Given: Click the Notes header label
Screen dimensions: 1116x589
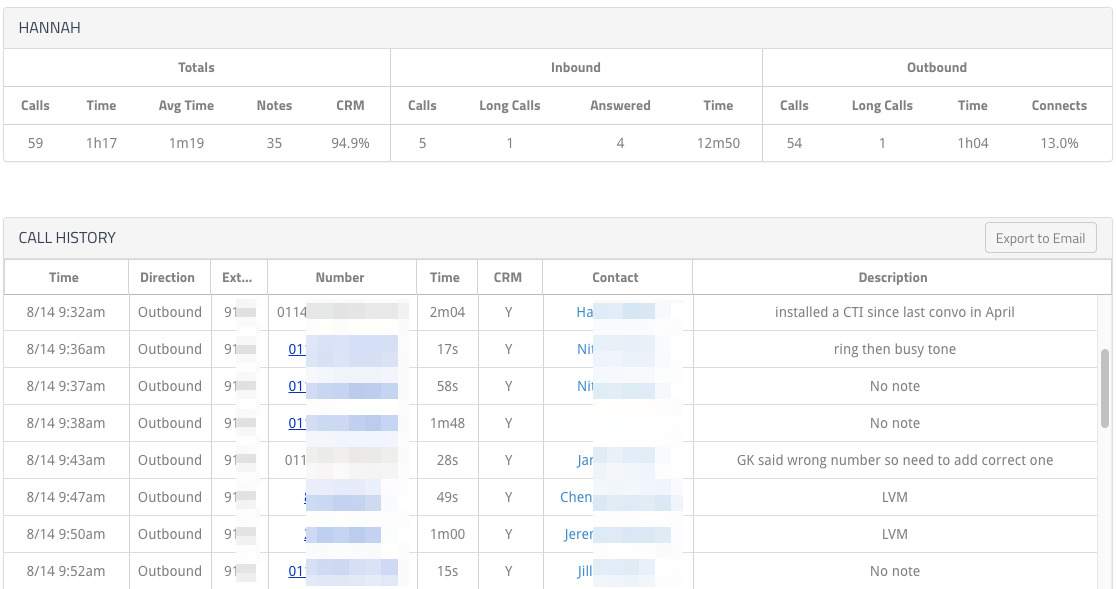Looking at the screenshot, I should tap(274, 105).
